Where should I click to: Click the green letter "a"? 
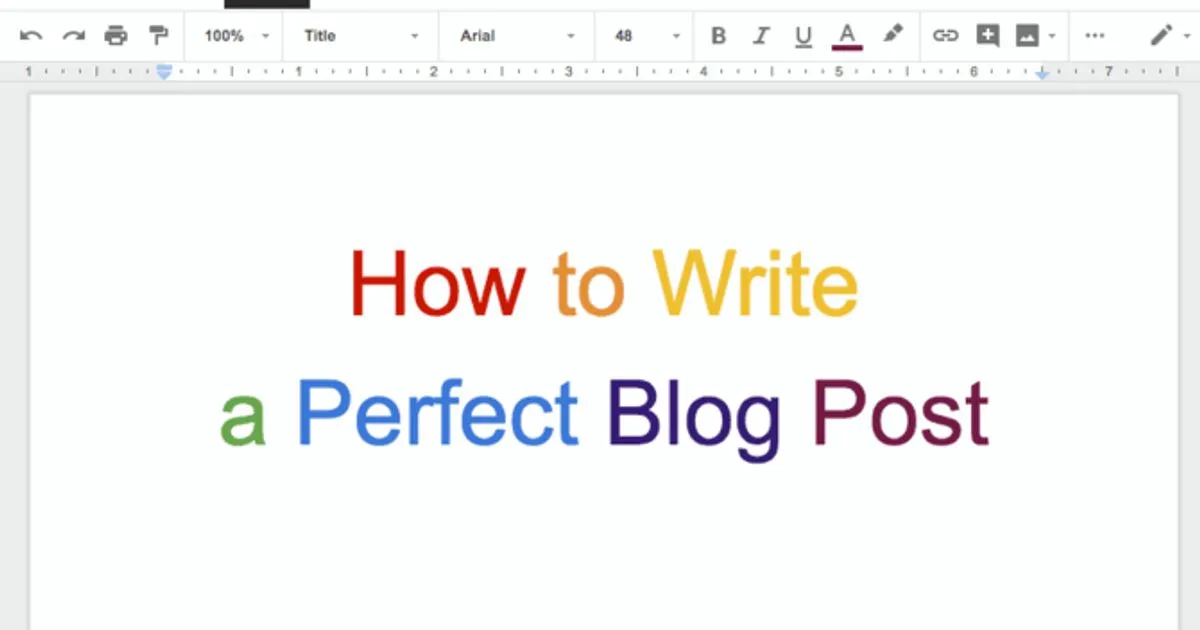tap(243, 419)
